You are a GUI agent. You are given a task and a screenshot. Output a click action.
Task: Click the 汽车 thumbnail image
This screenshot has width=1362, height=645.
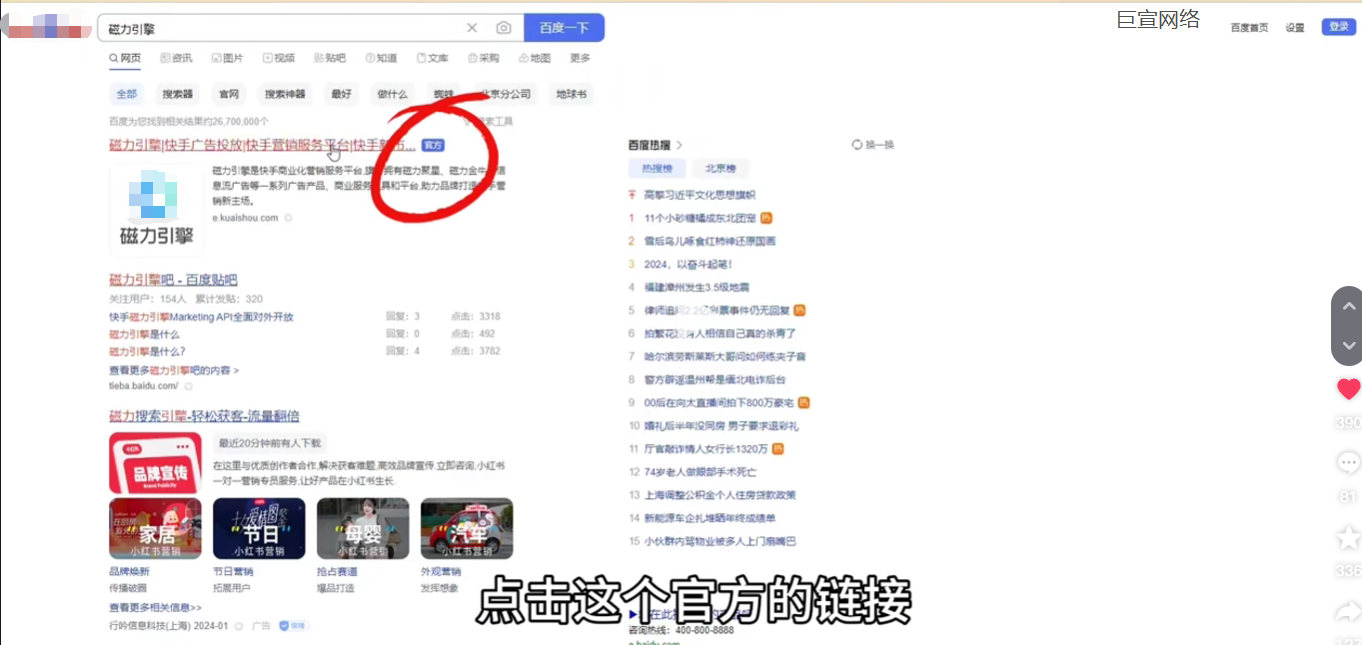pyautogui.click(x=467, y=528)
